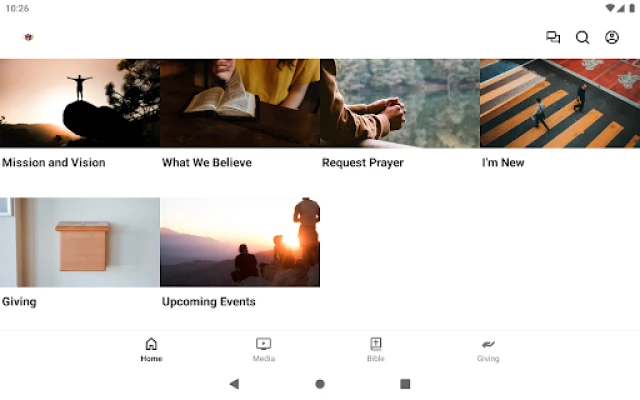The width and height of the screenshot is (640, 400).
Task: Switch to the Bible tab label
Action: click(x=375, y=359)
